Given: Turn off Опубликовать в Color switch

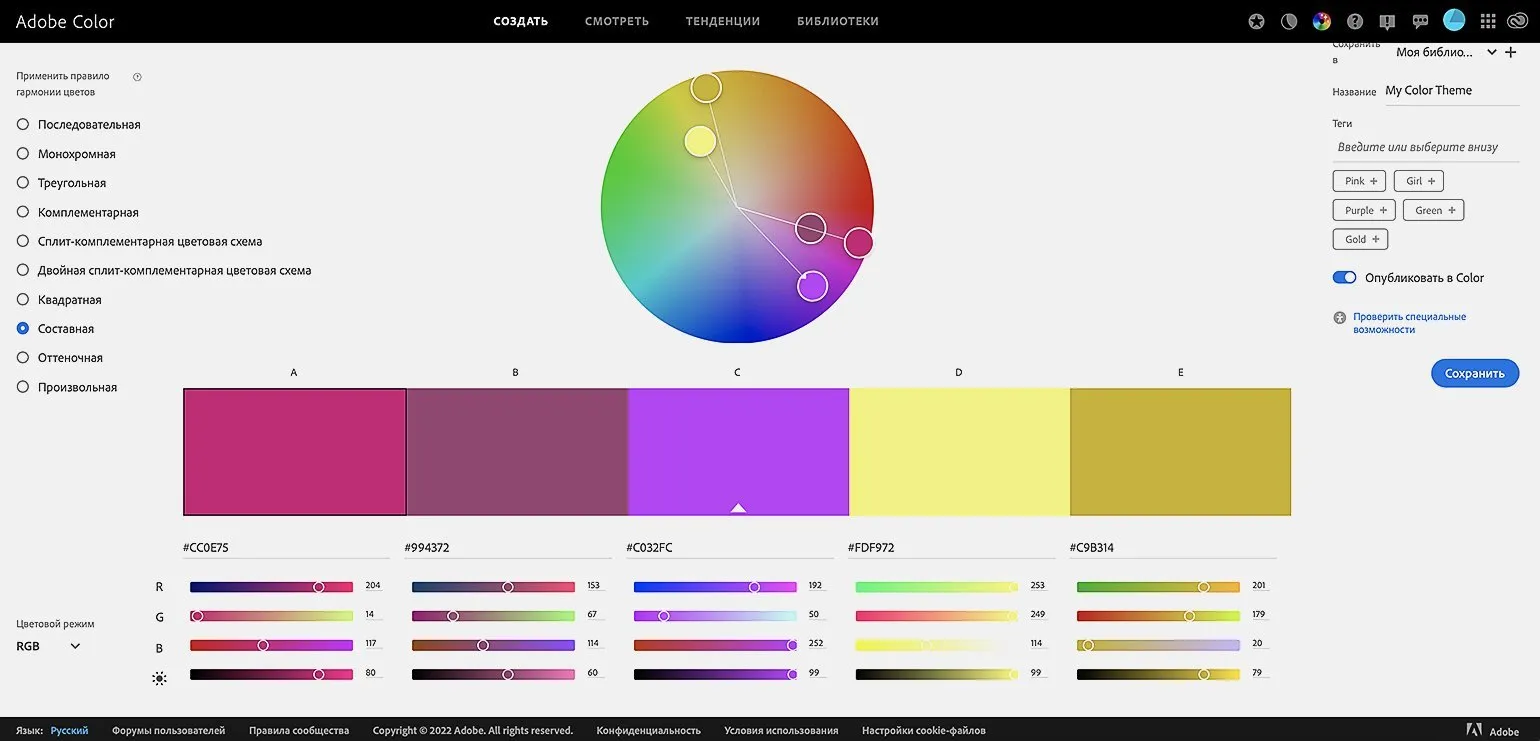Looking at the screenshot, I should [1344, 278].
